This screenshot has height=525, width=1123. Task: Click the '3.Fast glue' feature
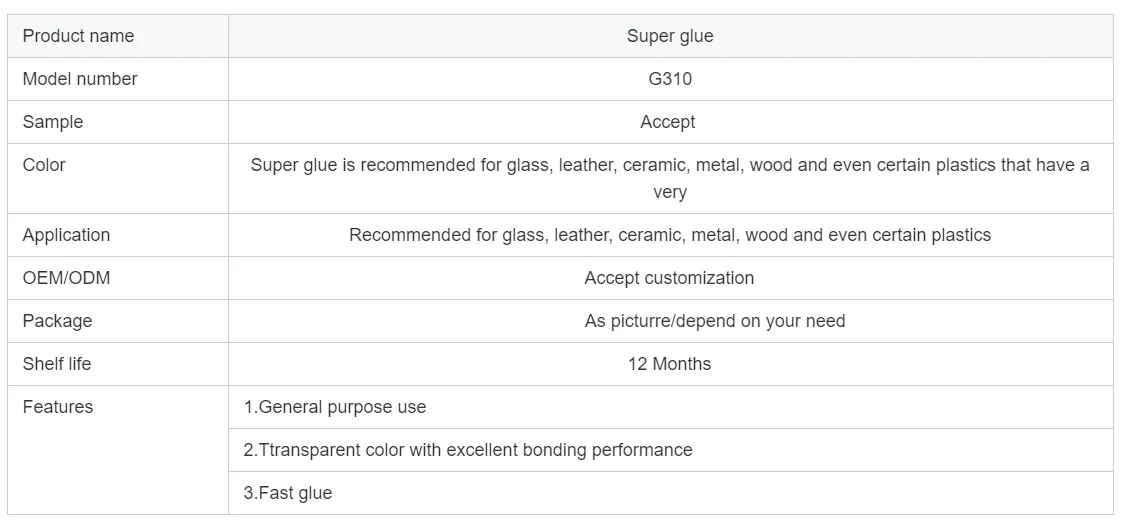pyautogui.click(x=288, y=493)
